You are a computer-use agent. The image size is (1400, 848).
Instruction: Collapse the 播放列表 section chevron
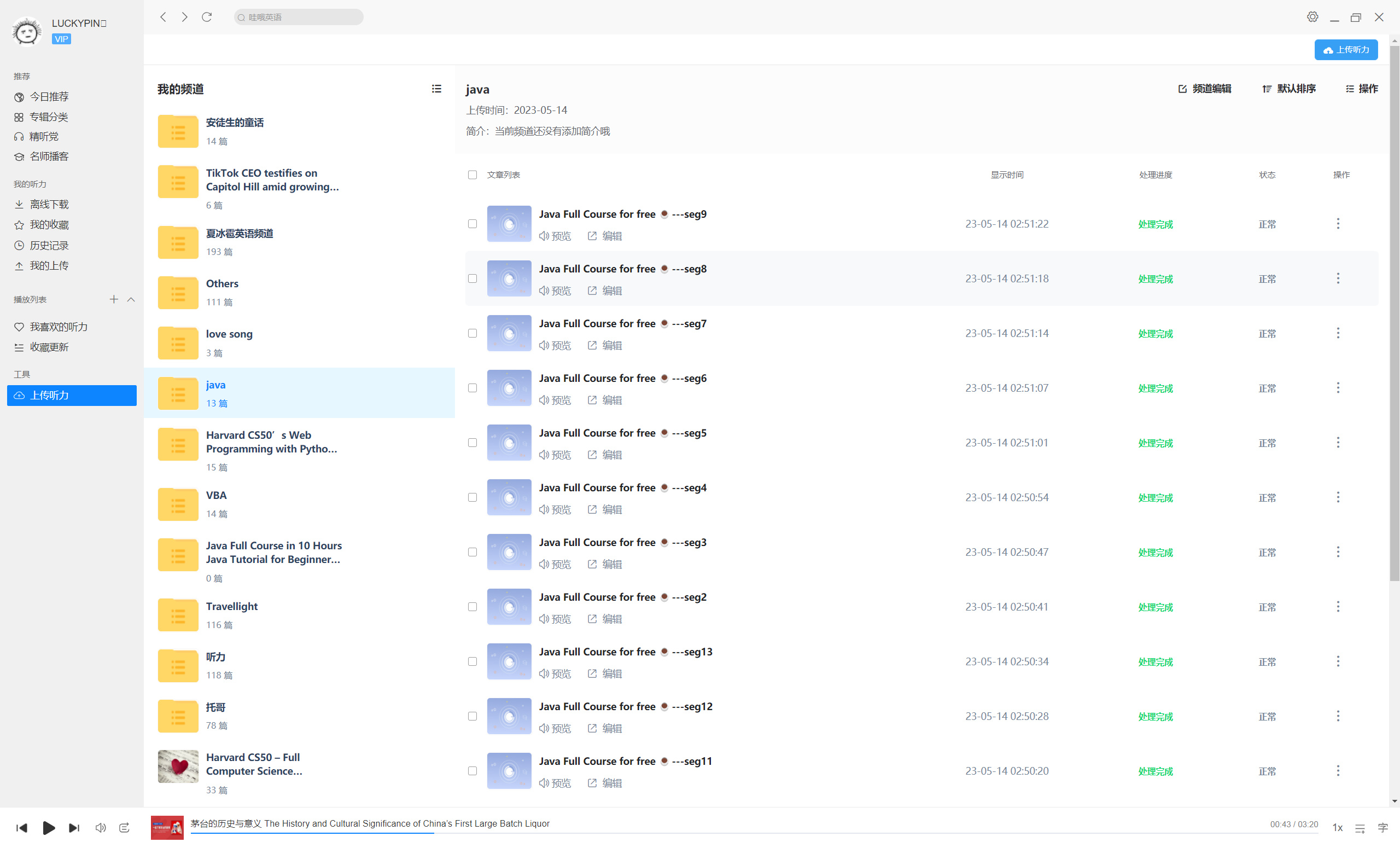[131, 299]
